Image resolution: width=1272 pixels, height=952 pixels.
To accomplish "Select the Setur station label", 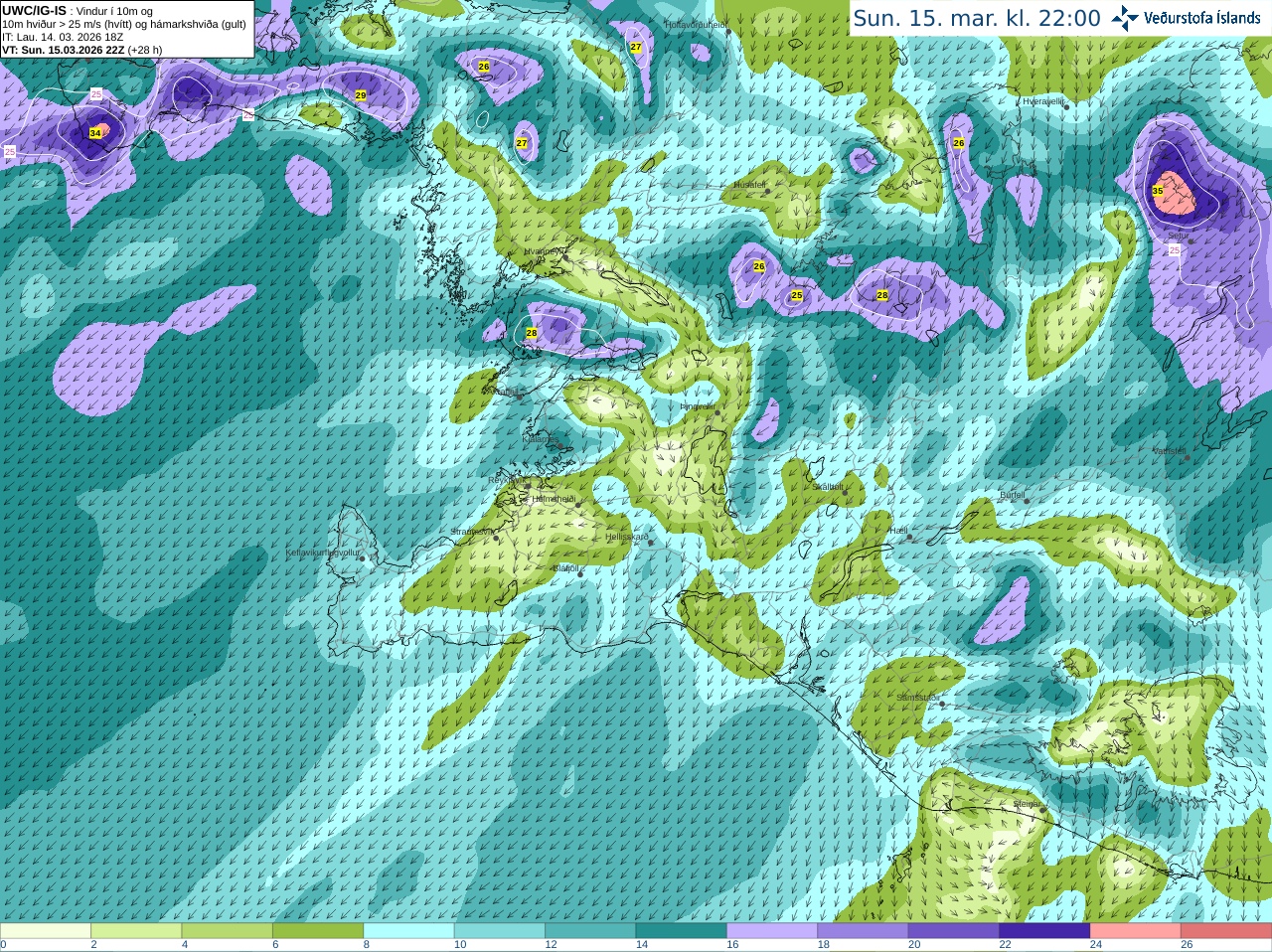I will point(1178,236).
